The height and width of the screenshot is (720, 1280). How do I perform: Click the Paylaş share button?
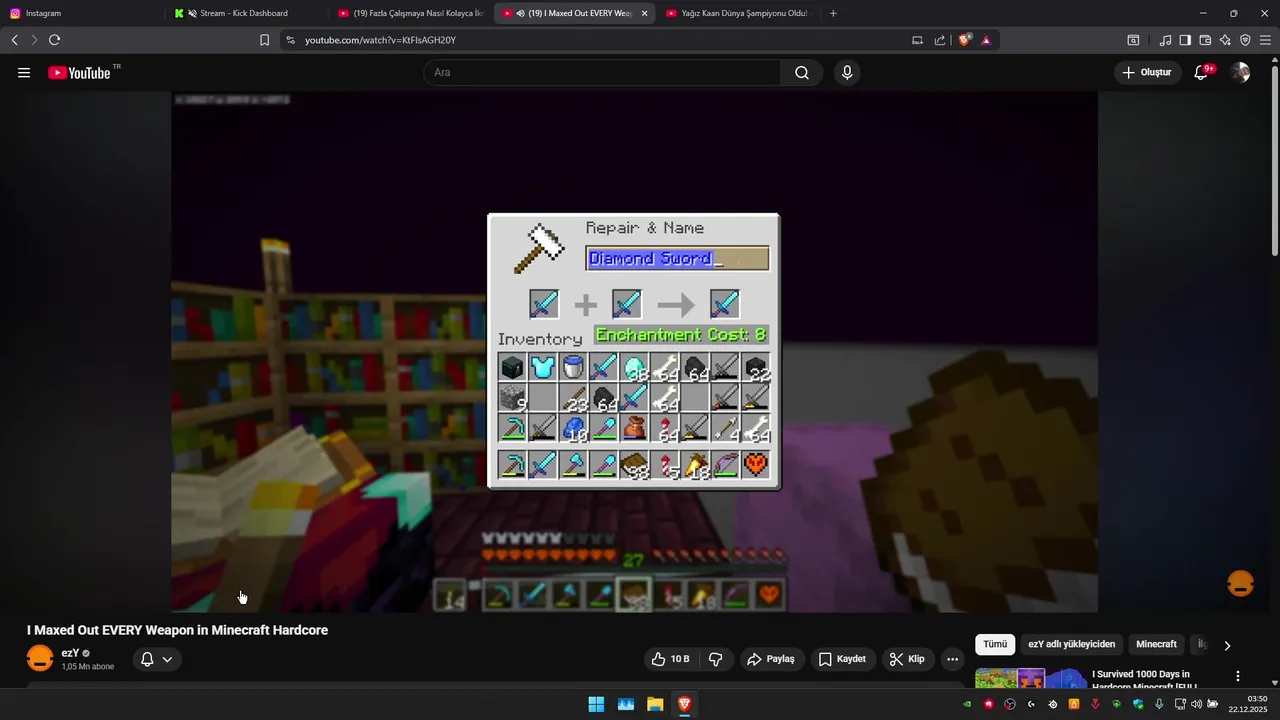[771, 659]
